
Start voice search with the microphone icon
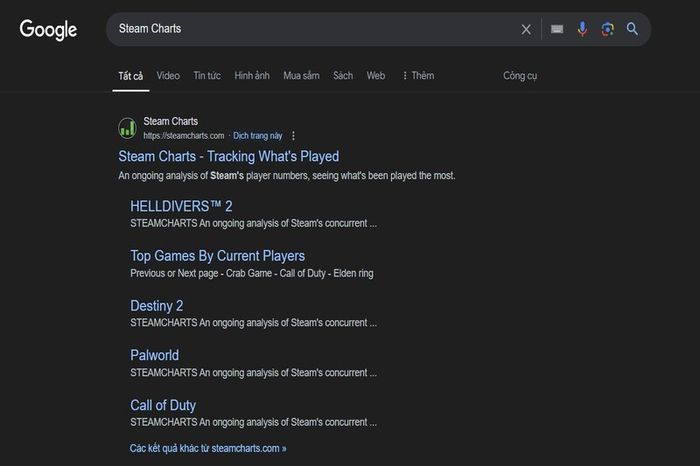[582, 29]
